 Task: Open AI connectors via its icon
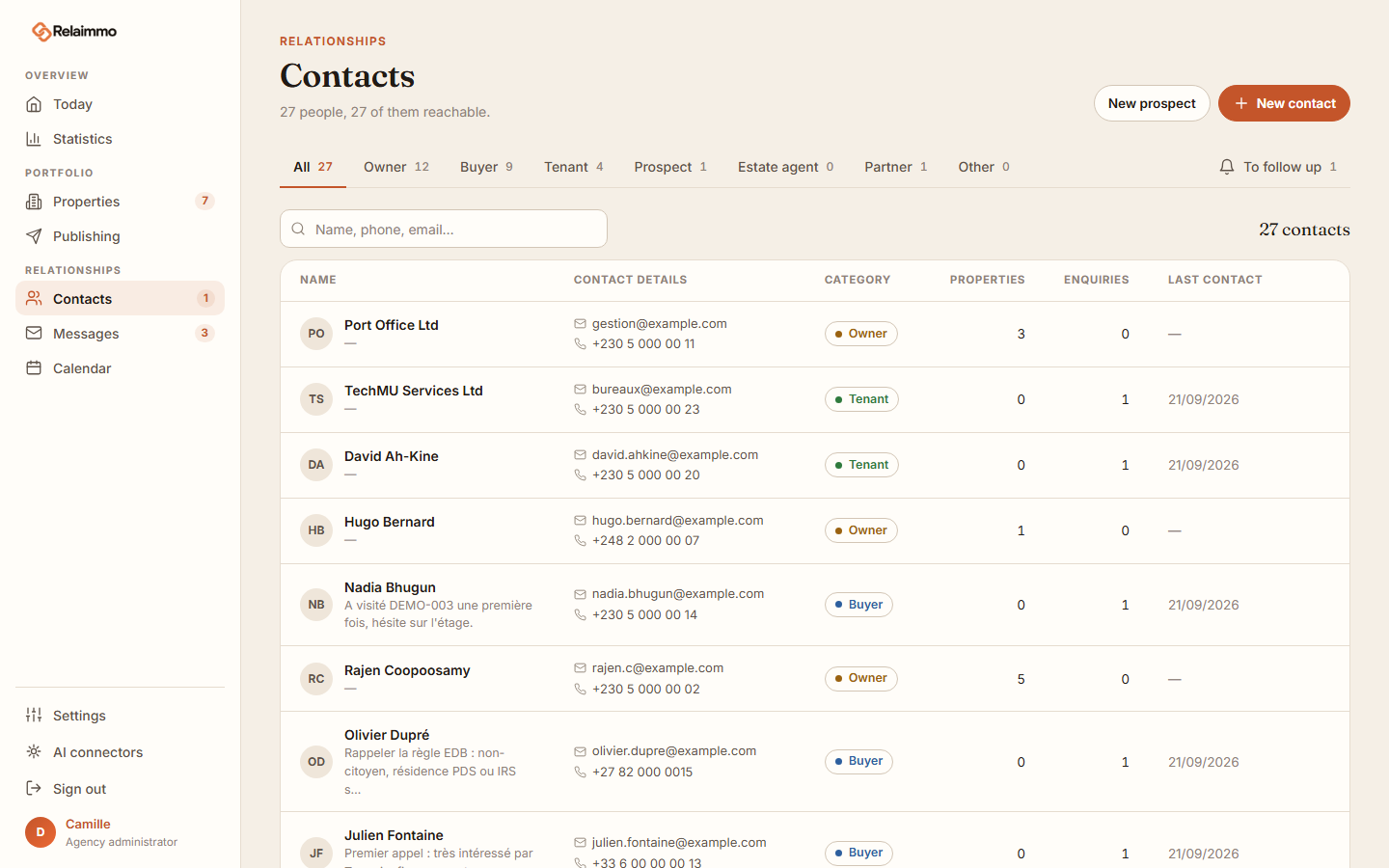coord(34,752)
